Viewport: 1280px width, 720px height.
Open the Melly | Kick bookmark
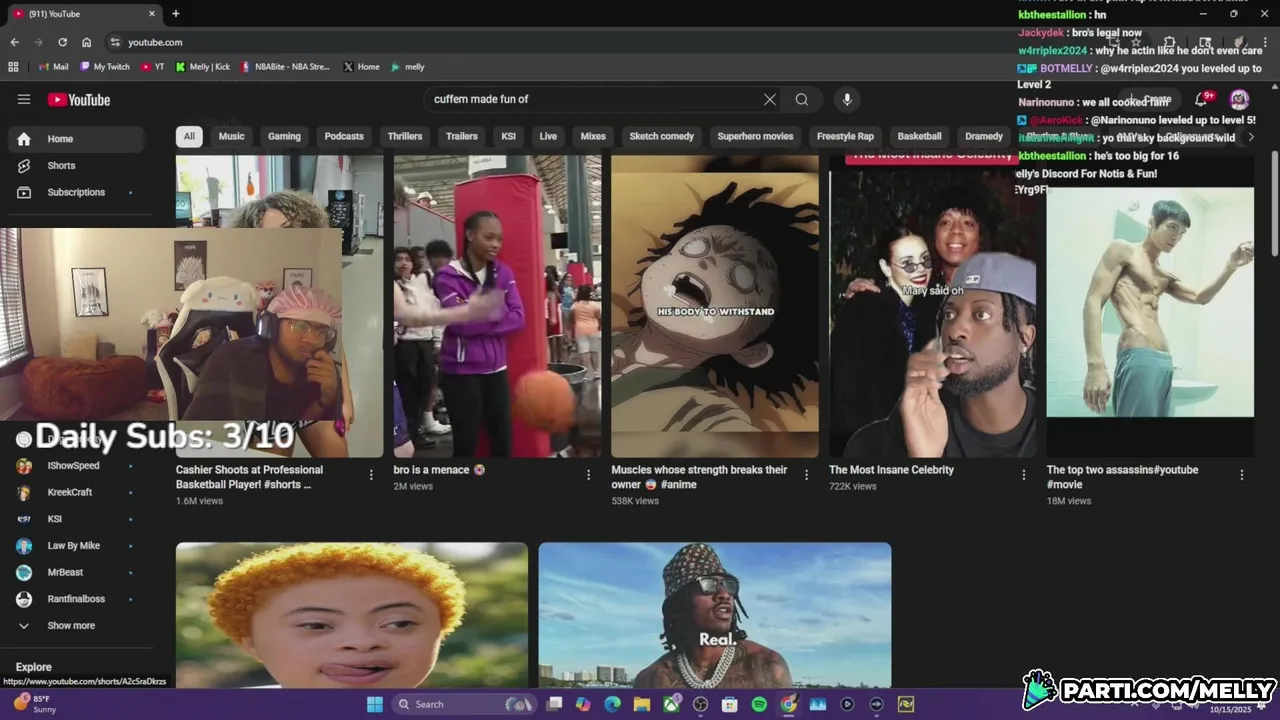click(x=203, y=67)
